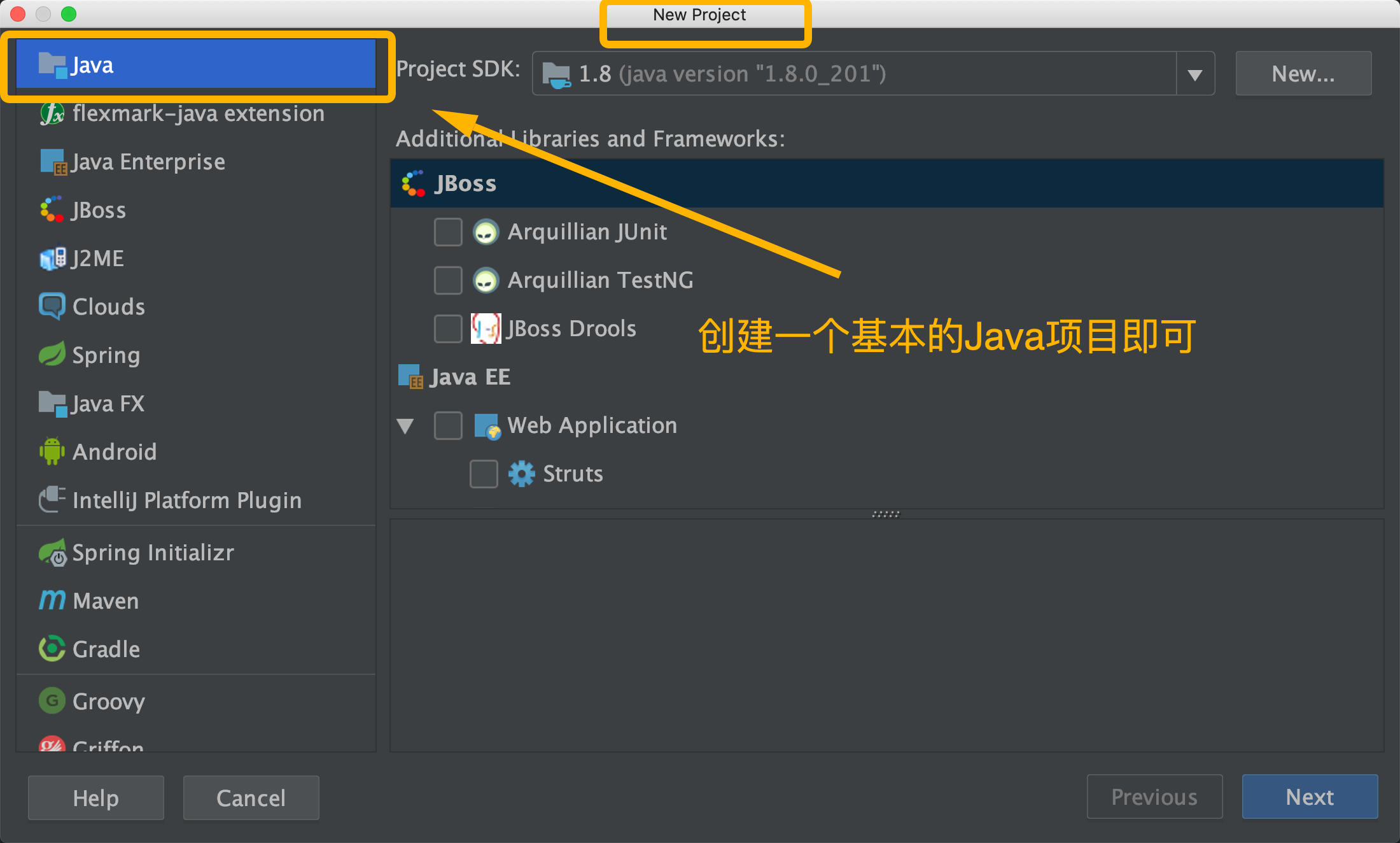
Task: Select the Gradle icon in project list
Action: click(52, 649)
